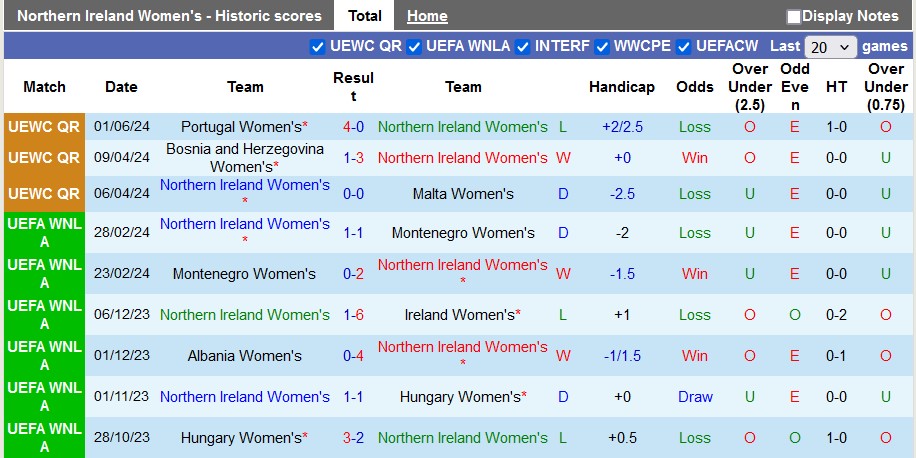Uncheck the UEFACW filter checkbox
Image resolution: width=916 pixels, height=458 pixels.
coord(683,47)
